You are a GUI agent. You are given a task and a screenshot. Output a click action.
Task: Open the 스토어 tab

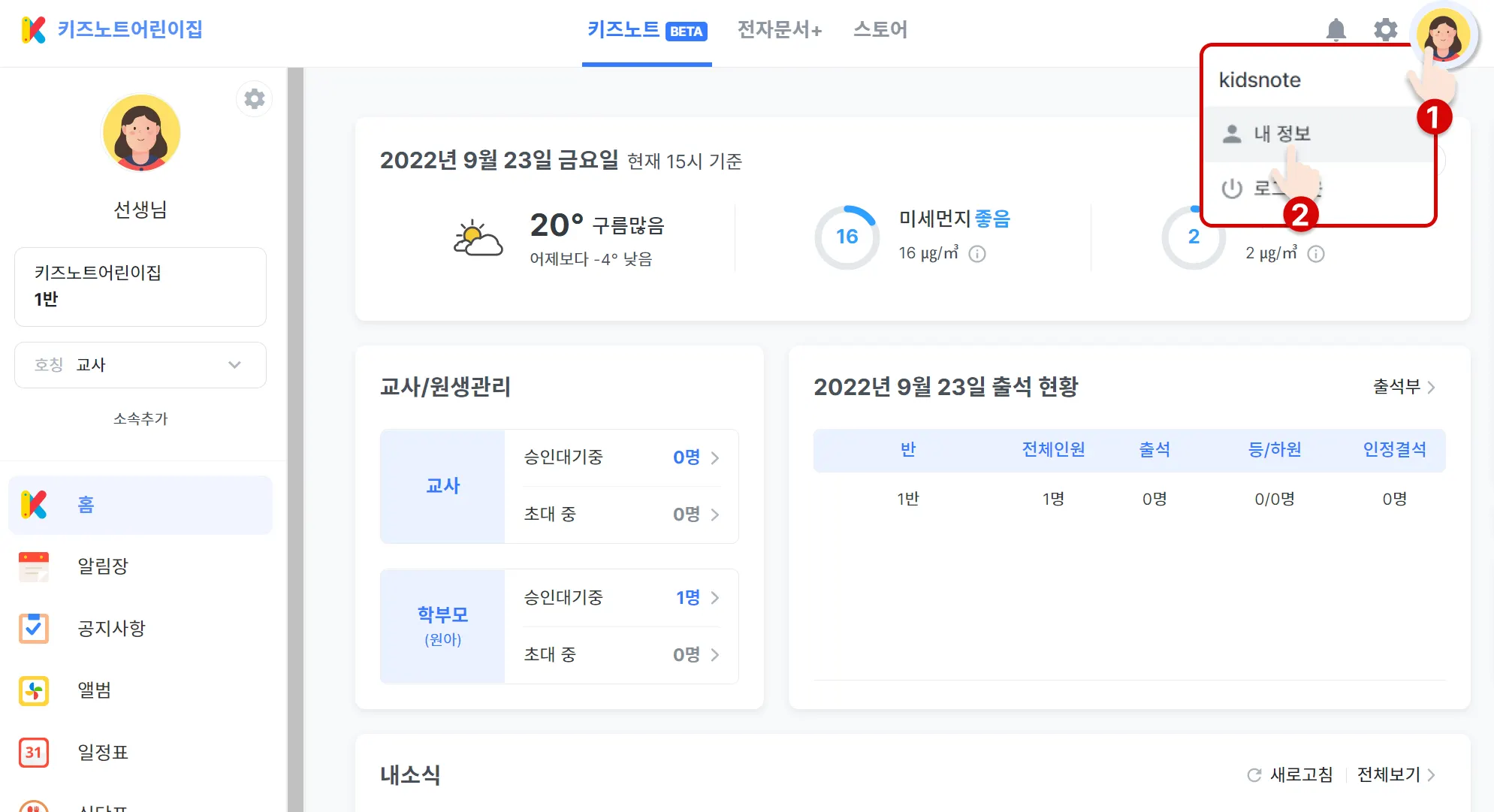[880, 30]
